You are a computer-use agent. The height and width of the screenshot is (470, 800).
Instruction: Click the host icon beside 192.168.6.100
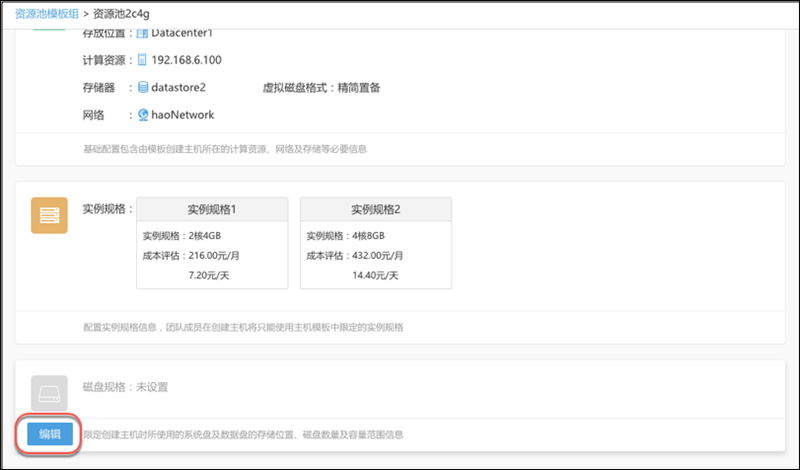pyautogui.click(x=142, y=60)
